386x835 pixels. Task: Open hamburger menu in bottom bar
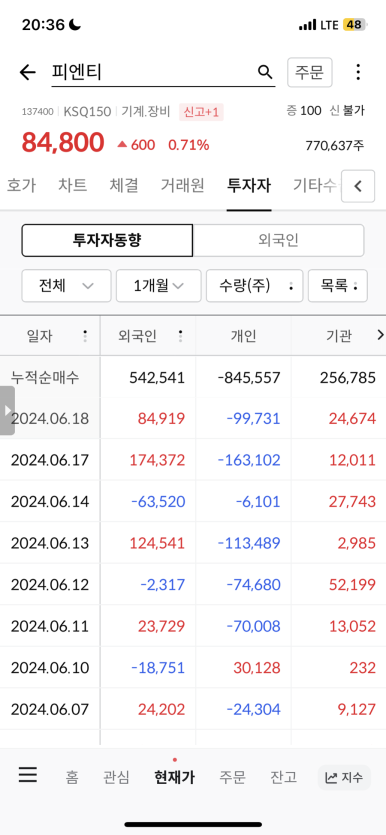[x=28, y=774]
